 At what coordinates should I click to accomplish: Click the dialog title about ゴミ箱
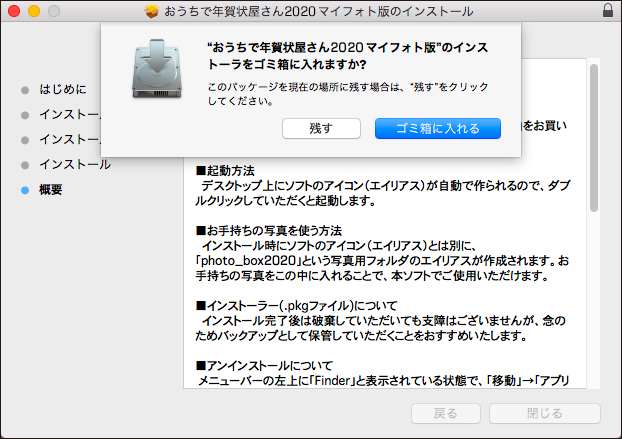(x=347, y=56)
